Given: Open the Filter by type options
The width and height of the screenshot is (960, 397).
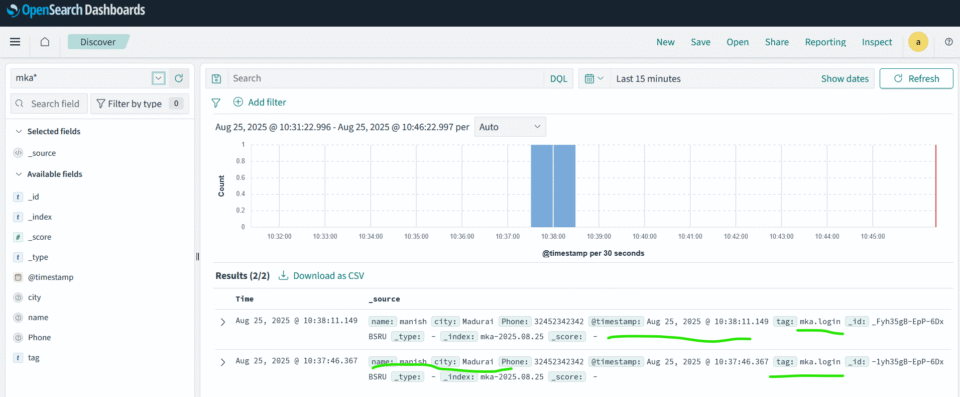Looking at the screenshot, I should click(x=140, y=104).
